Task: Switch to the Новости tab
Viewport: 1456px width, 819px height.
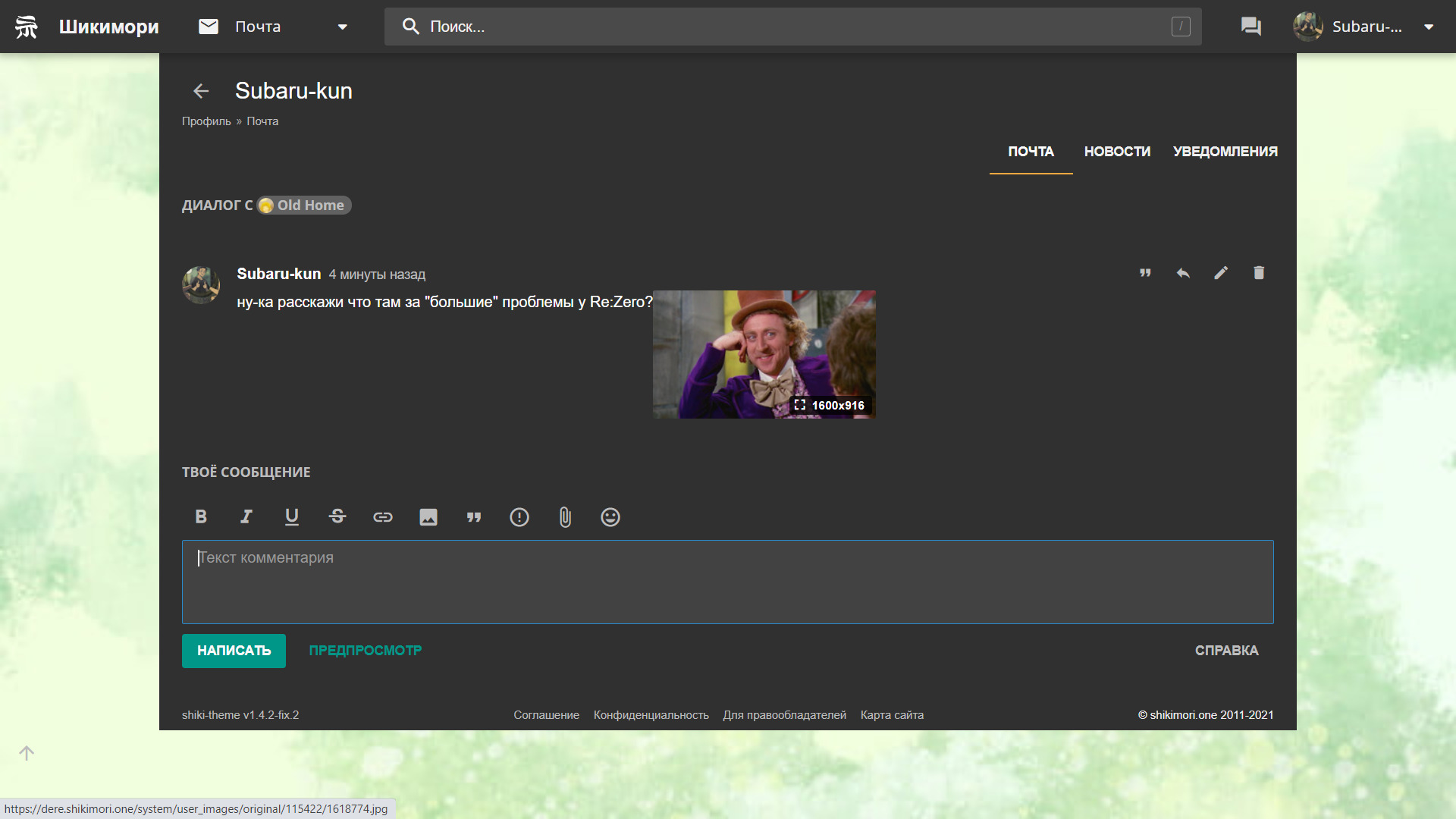Action: point(1117,152)
